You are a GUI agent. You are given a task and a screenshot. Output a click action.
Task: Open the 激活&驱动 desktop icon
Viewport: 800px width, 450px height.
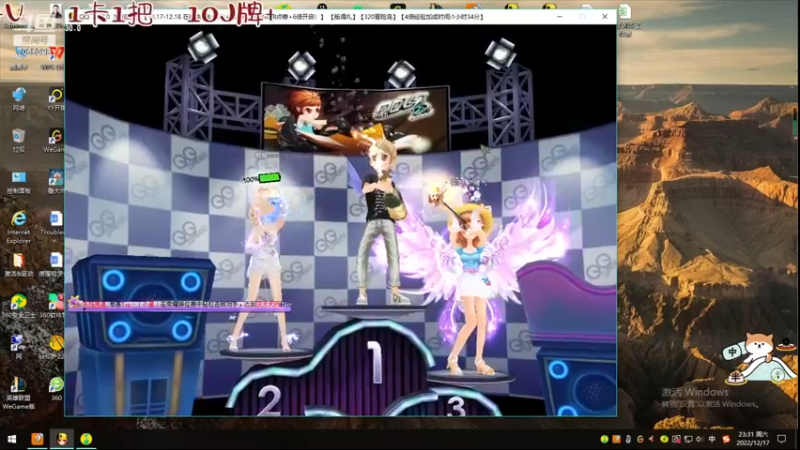coord(19,265)
